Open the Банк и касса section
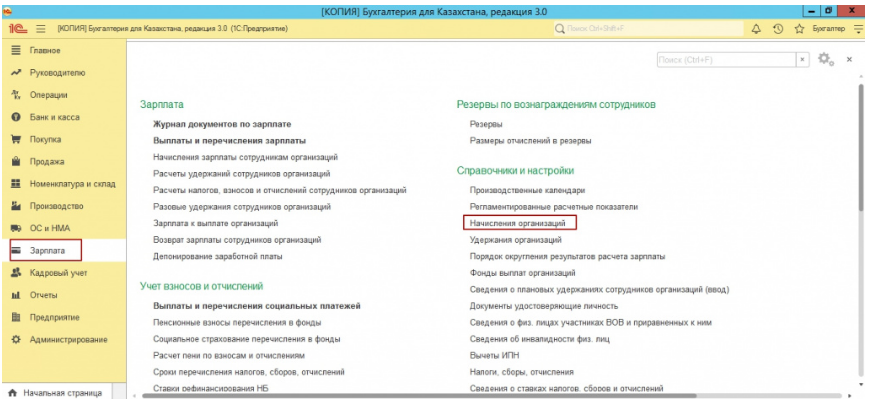 [54, 117]
